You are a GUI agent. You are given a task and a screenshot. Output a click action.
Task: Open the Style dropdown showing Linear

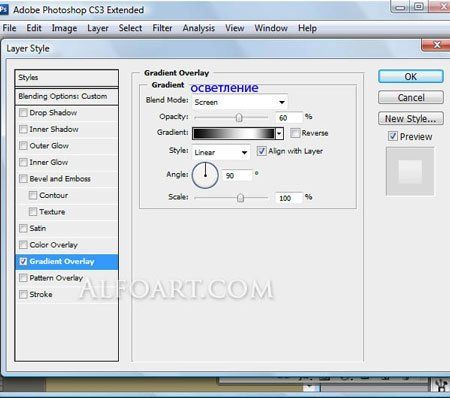(221, 152)
